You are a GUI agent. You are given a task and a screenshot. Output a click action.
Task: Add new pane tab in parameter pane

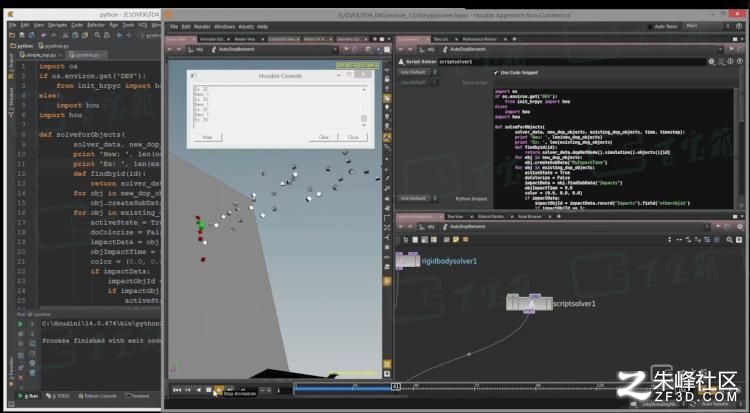[514, 39]
